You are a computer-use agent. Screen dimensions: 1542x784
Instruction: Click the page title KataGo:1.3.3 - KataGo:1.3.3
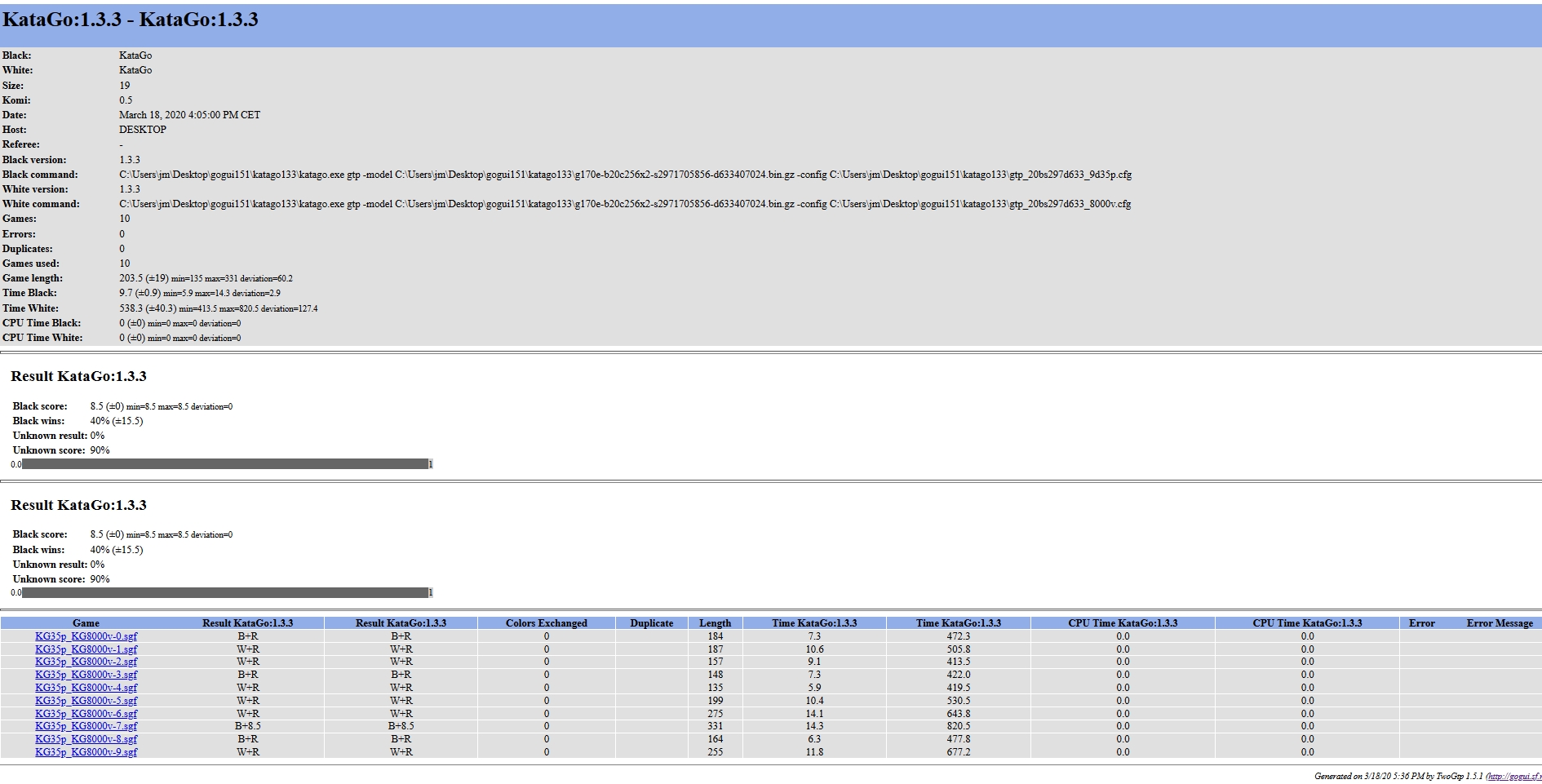click(x=131, y=20)
